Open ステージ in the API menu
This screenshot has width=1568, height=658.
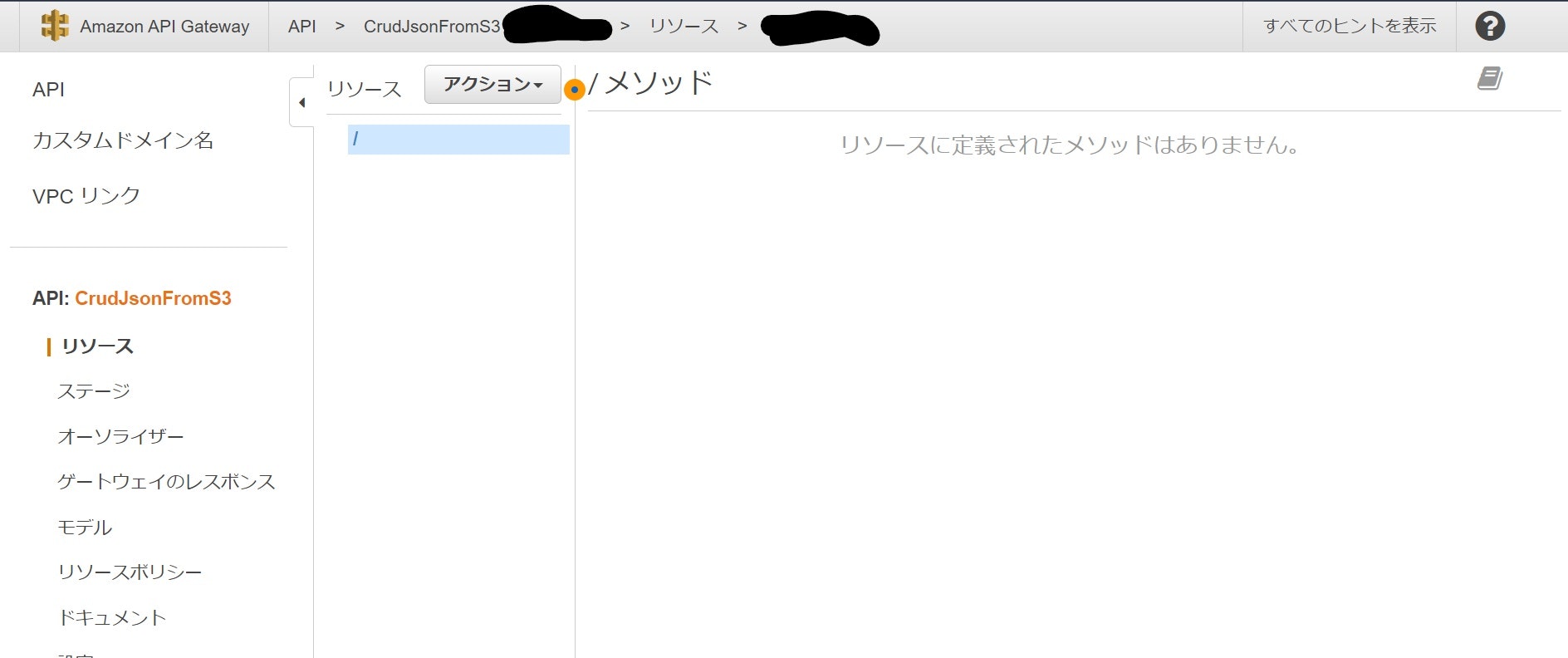(94, 391)
